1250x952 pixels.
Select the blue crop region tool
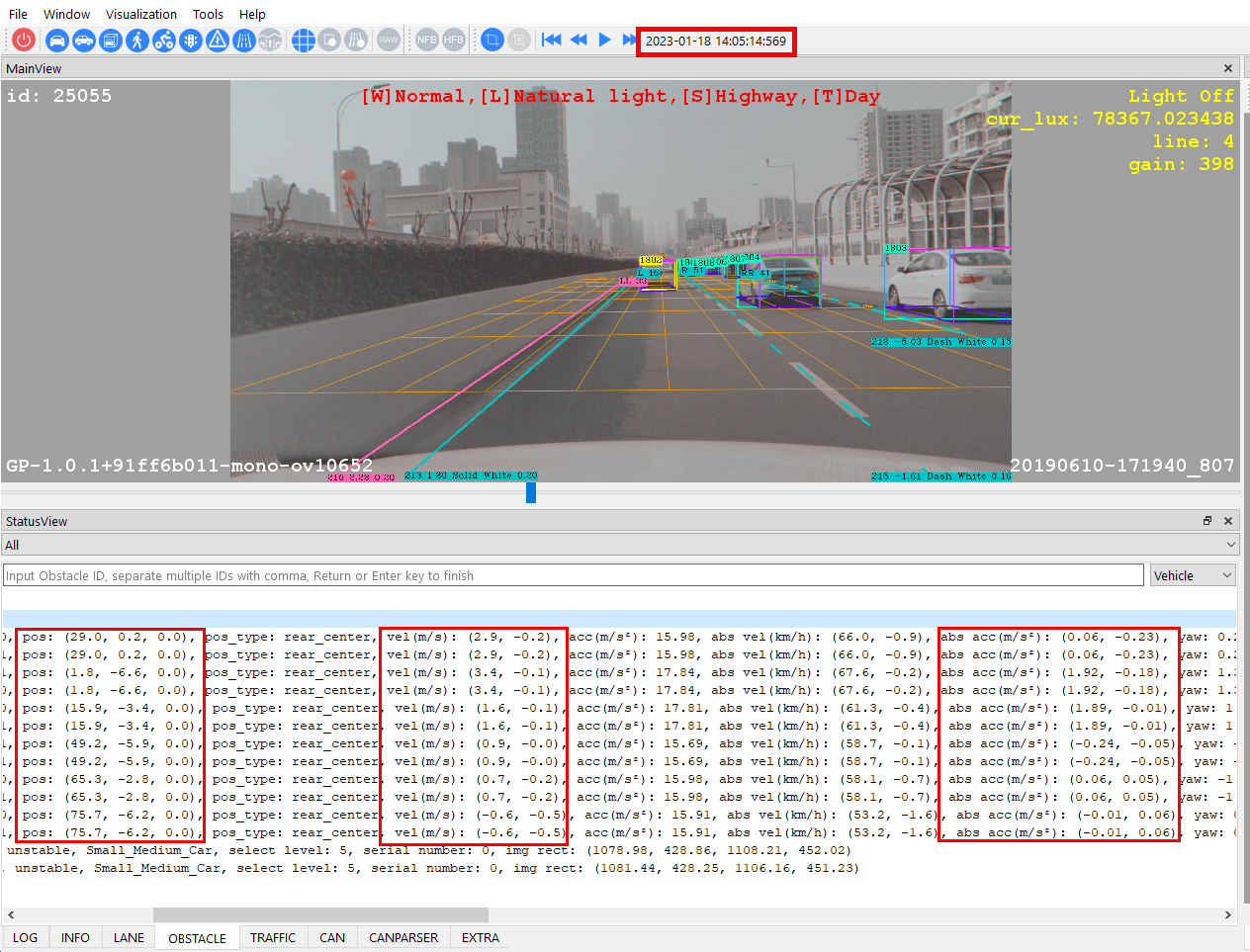[x=491, y=40]
